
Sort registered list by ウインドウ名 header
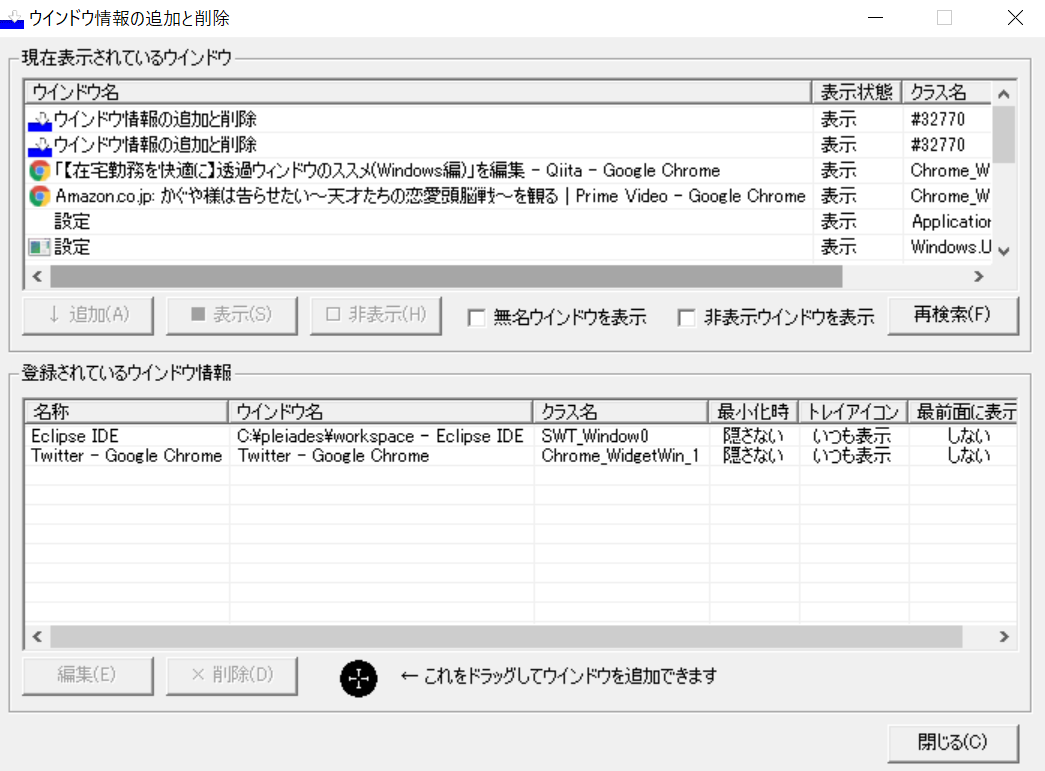(x=380, y=412)
